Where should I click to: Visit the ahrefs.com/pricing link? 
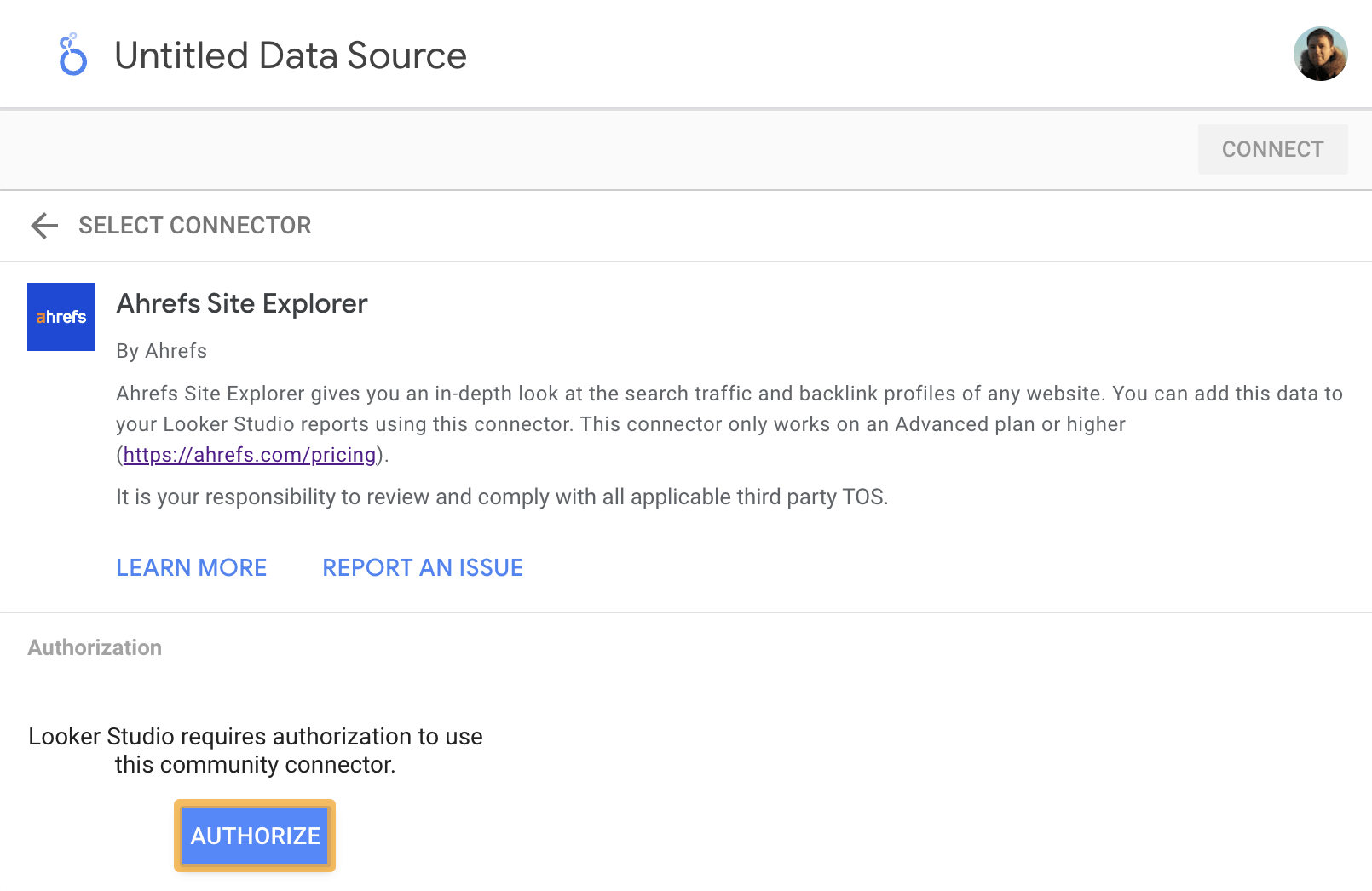250,454
